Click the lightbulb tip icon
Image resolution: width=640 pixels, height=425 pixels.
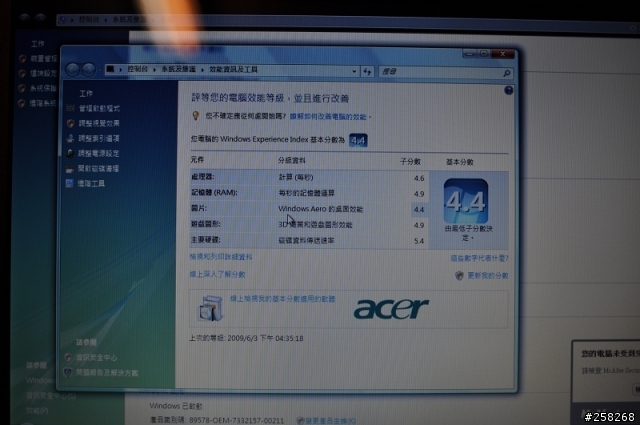[196, 116]
